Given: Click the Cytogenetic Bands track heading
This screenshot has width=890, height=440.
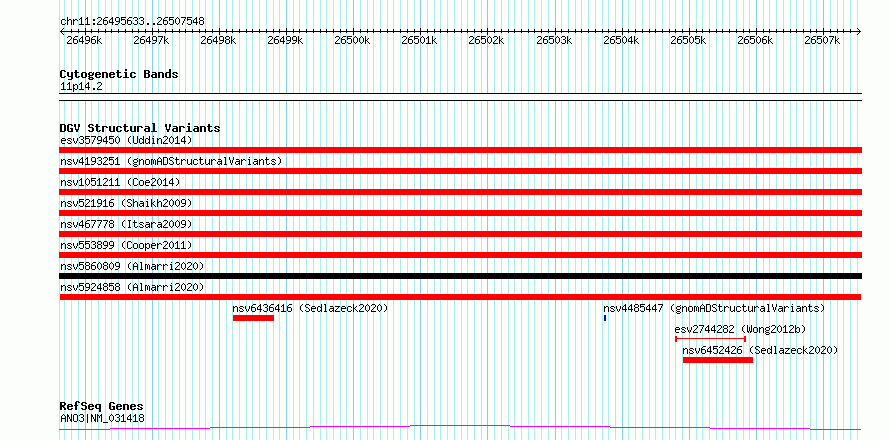Looking at the screenshot, I should coord(119,74).
